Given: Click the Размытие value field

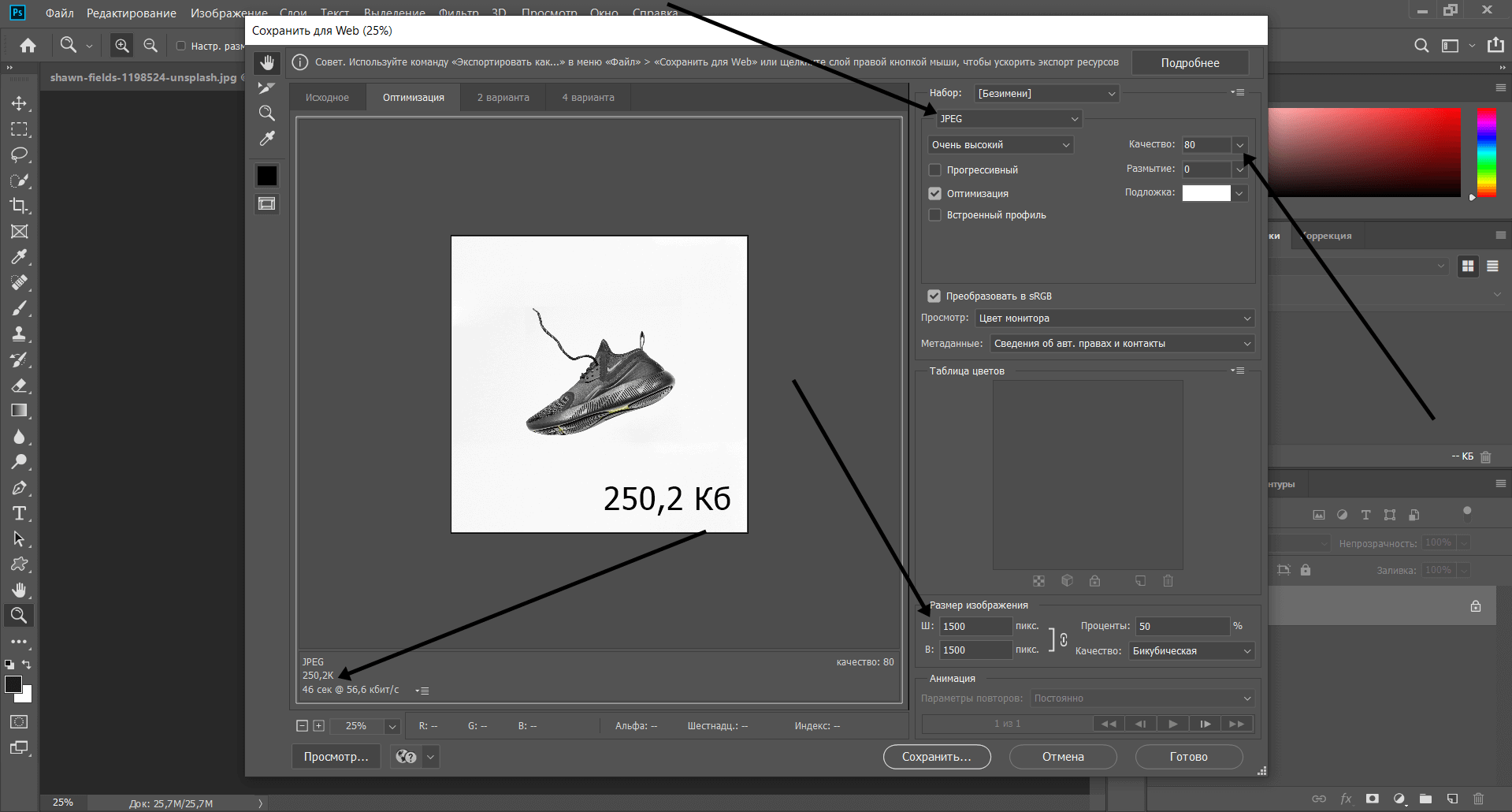Looking at the screenshot, I should (x=1206, y=169).
